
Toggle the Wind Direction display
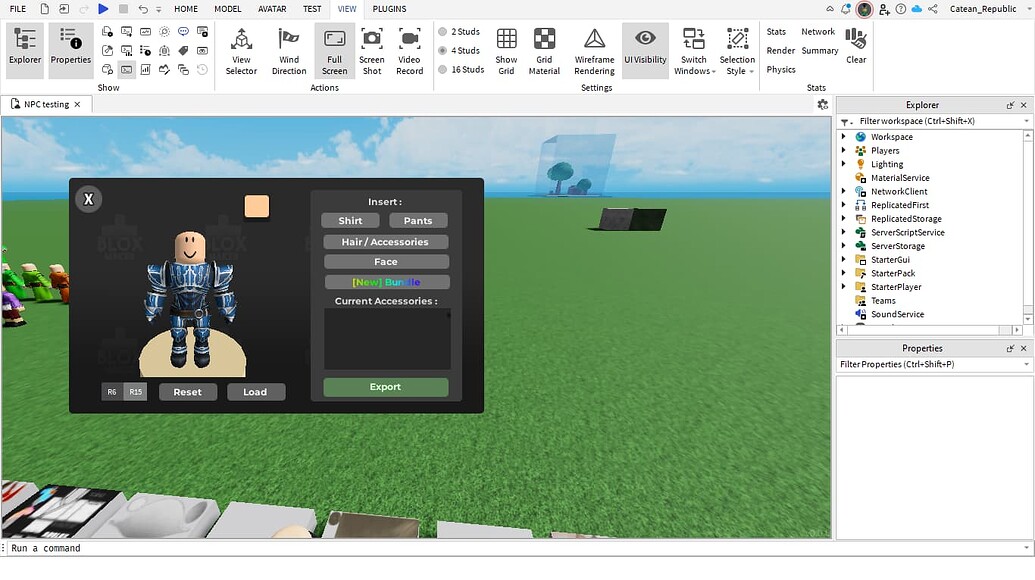point(289,50)
